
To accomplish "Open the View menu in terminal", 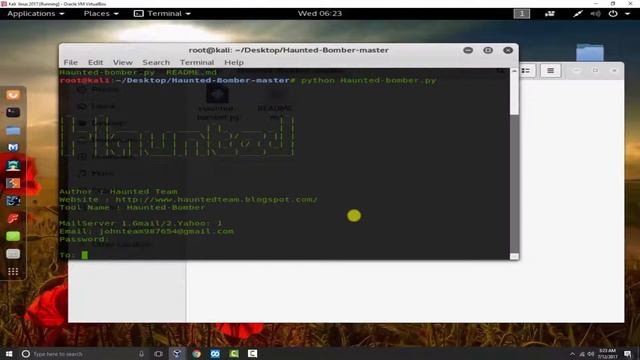I will [x=122, y=62].
